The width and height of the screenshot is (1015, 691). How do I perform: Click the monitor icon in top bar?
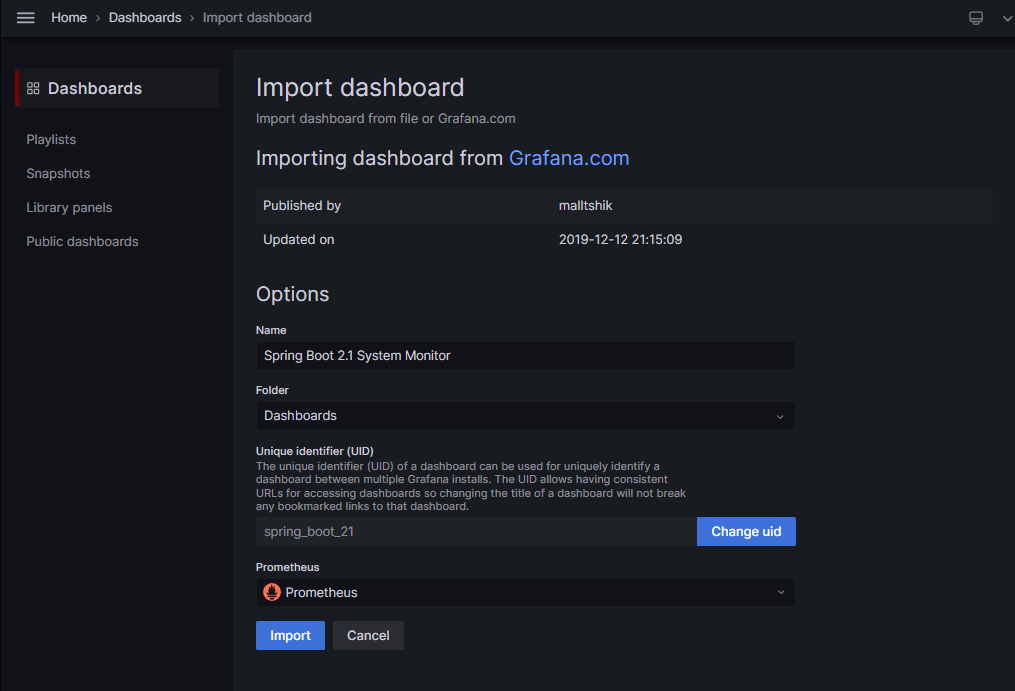coord(976,18)
